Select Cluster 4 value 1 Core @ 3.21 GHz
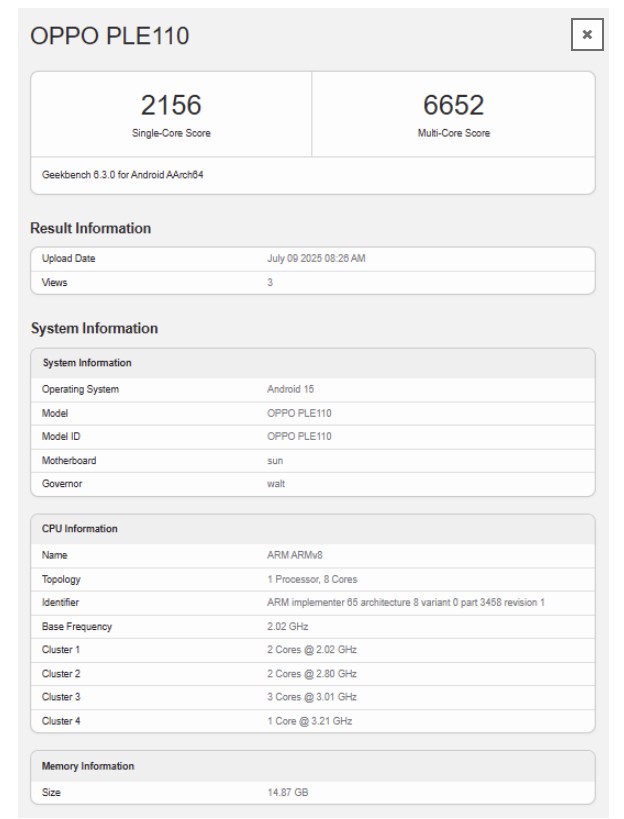This screenshot has height=819, width=624. [309, 721]
